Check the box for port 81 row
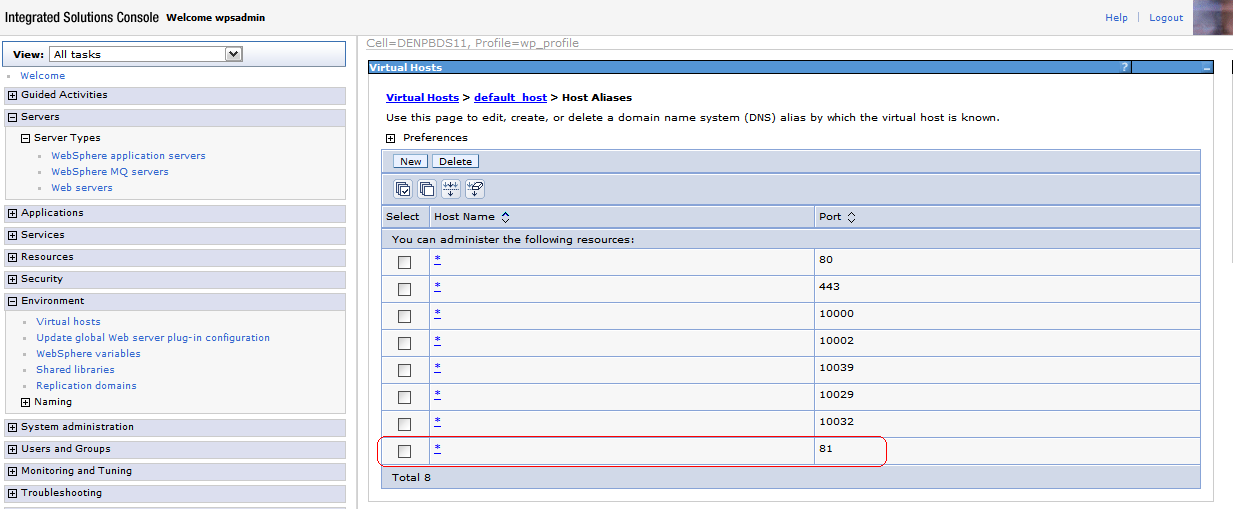This screenshot has width=1233, height=509. point(405,451)
